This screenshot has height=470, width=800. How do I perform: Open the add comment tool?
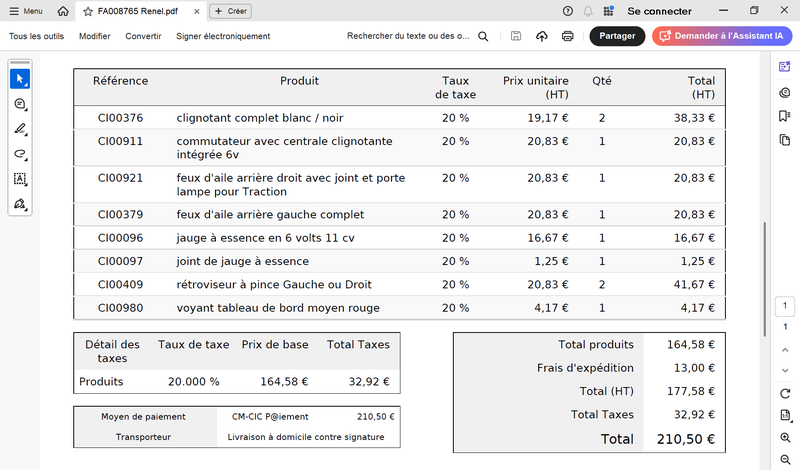pyautogui.click(x=20, y=104)
